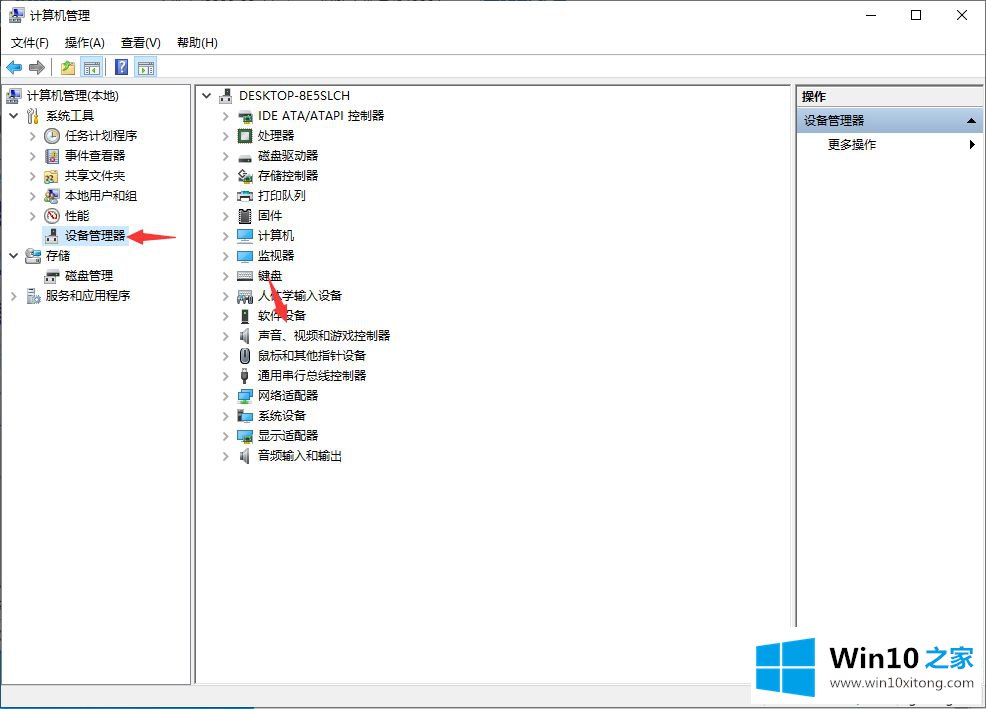This screenshot has width=986, height=709.
Task: Click the blue Help toolbar icon
Action: (x=121, y=67)
